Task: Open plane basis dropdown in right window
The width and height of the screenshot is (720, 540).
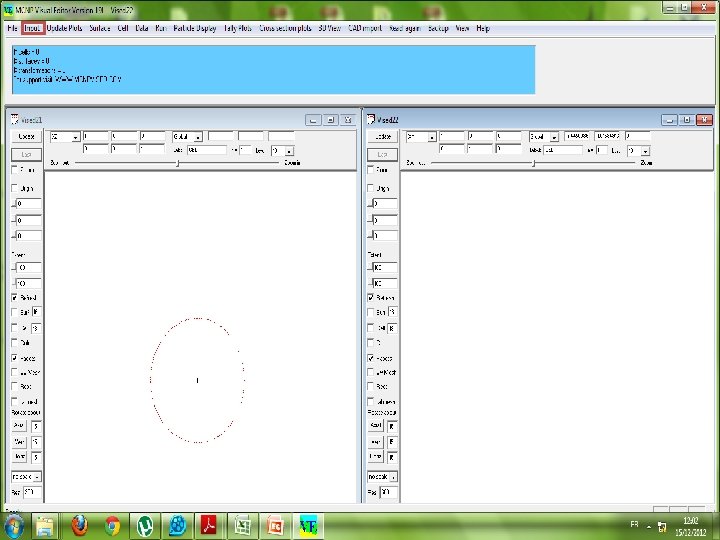Action: pos(432,137)
